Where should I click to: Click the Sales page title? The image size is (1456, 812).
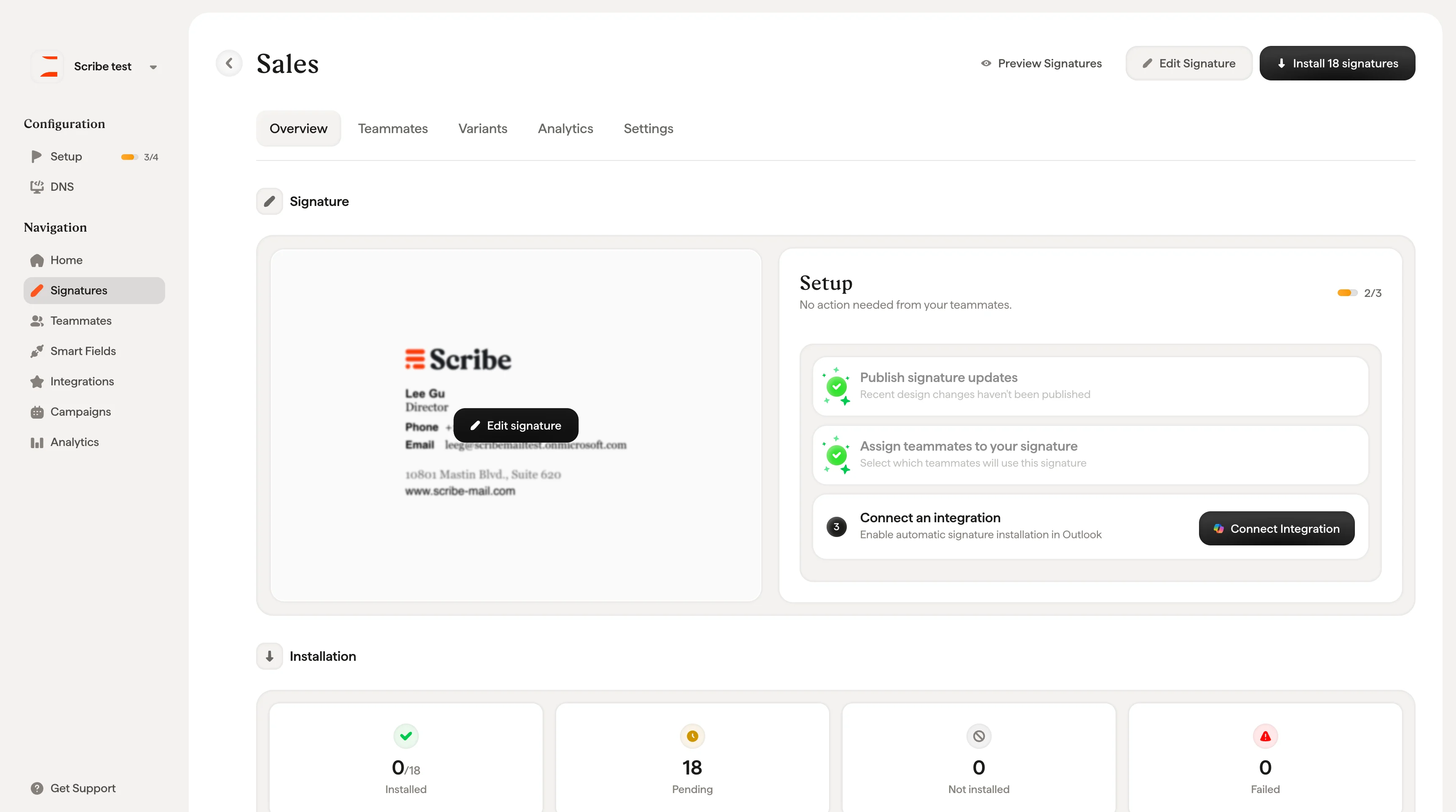point(288,64)
